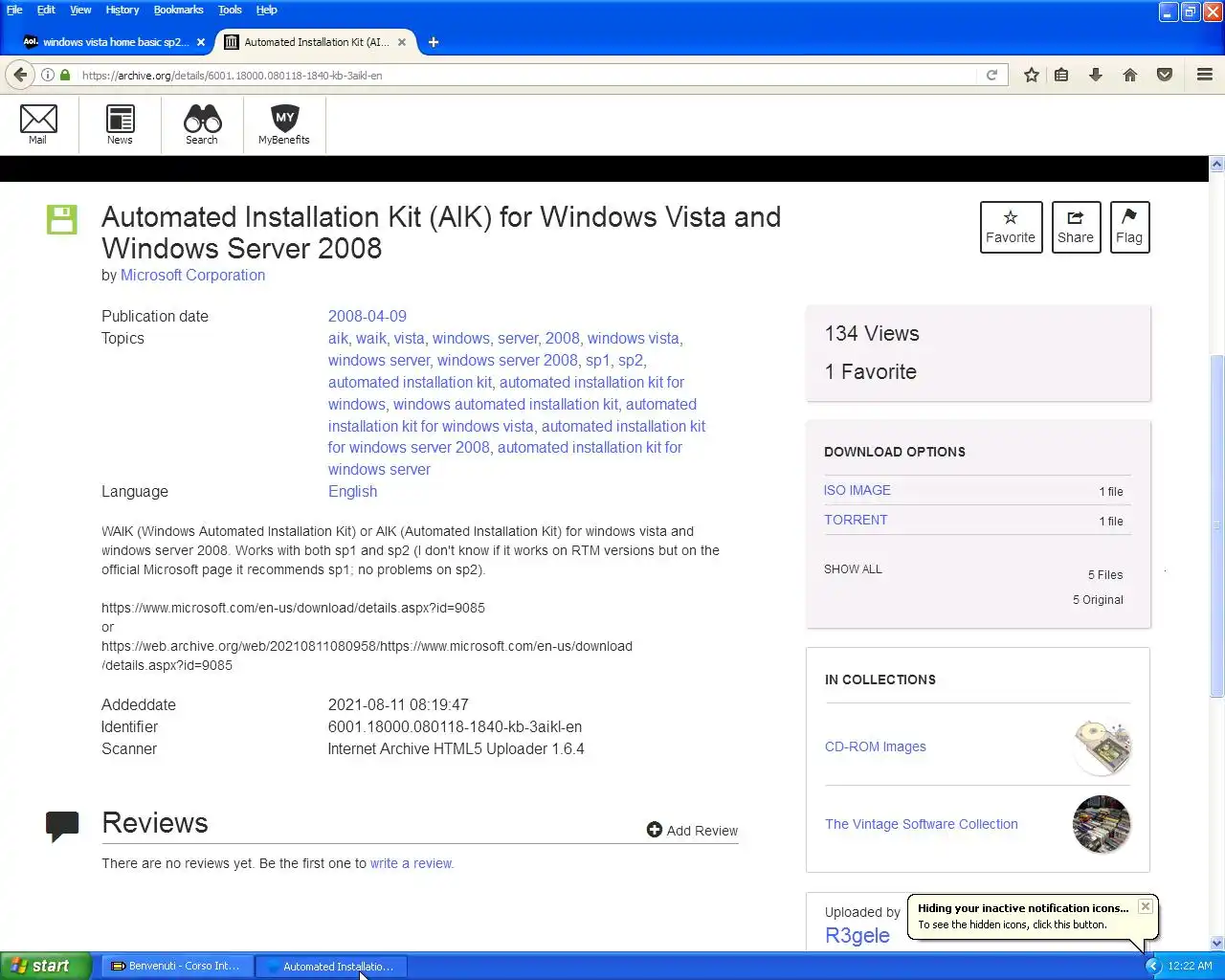1225x980 pixels.
Task: Click the Vintage Software Collection thumbnail
Action: click(1102, 824)
